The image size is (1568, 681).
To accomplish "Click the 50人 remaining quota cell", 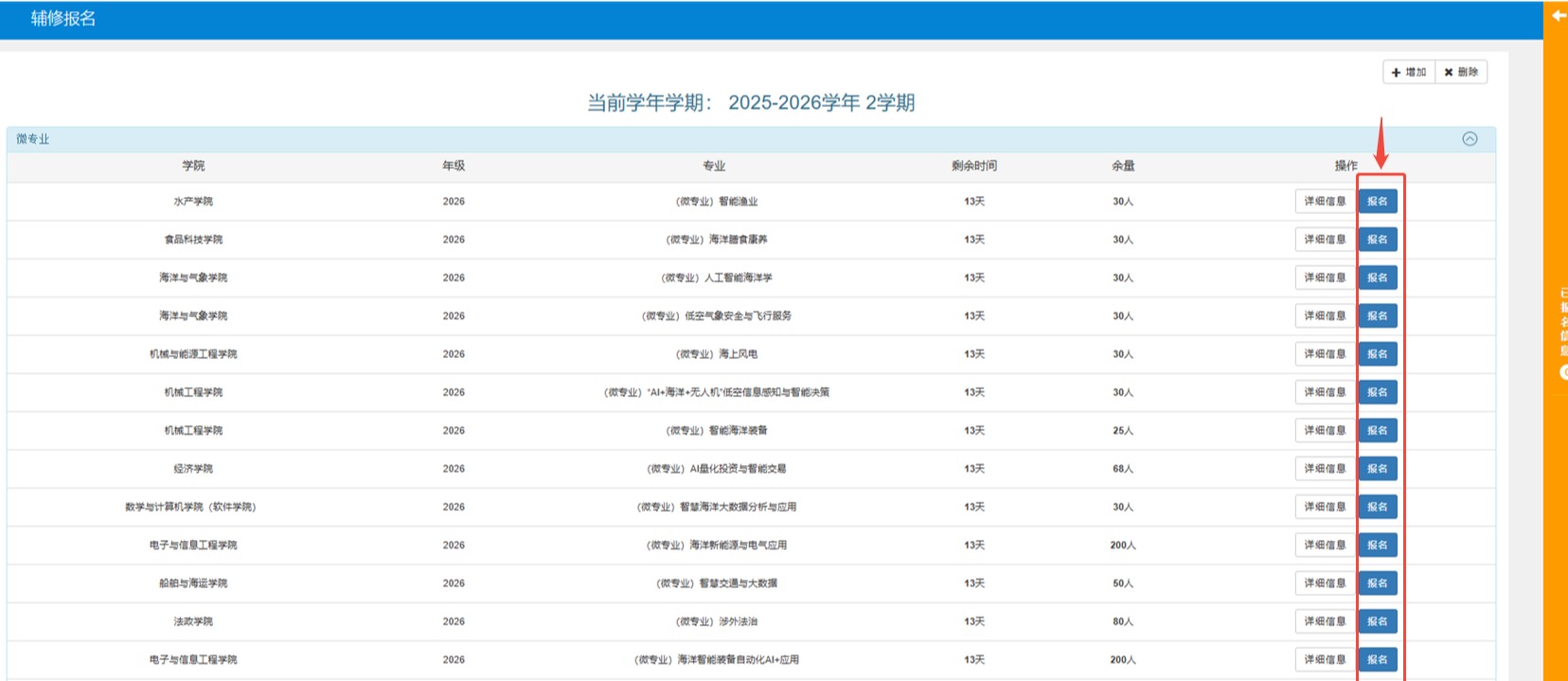I will tap(1123, 583).
